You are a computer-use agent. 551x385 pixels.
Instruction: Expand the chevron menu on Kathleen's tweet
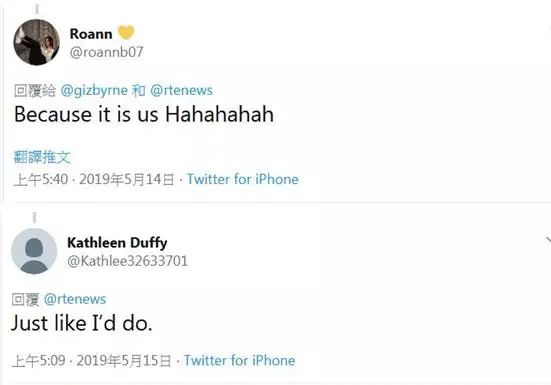coord(548,240)
